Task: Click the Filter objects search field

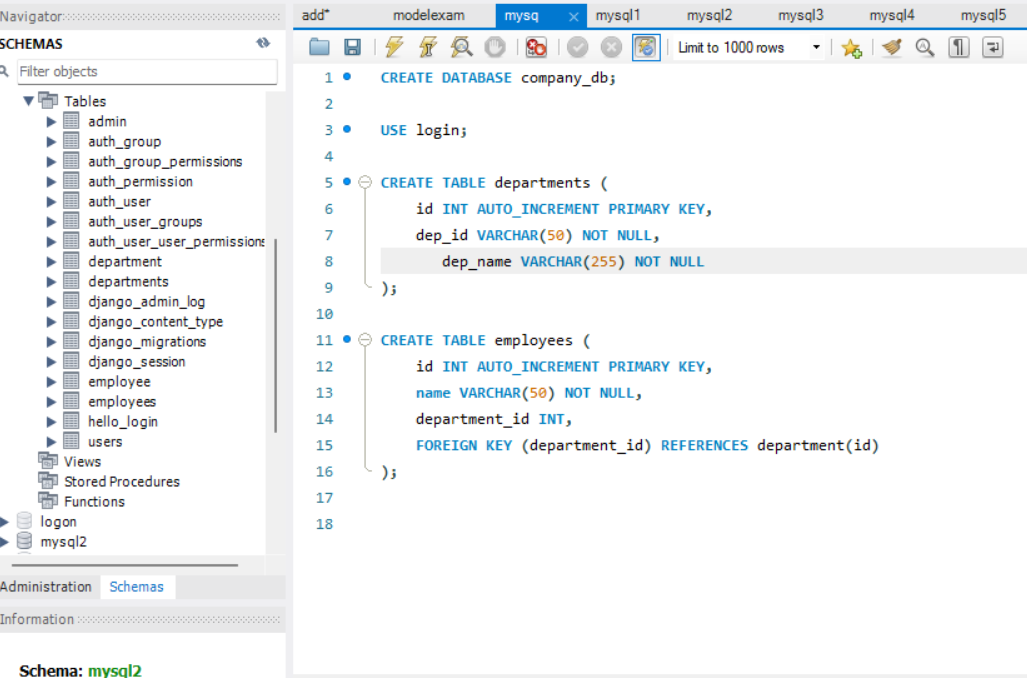Action: (150, 72)
